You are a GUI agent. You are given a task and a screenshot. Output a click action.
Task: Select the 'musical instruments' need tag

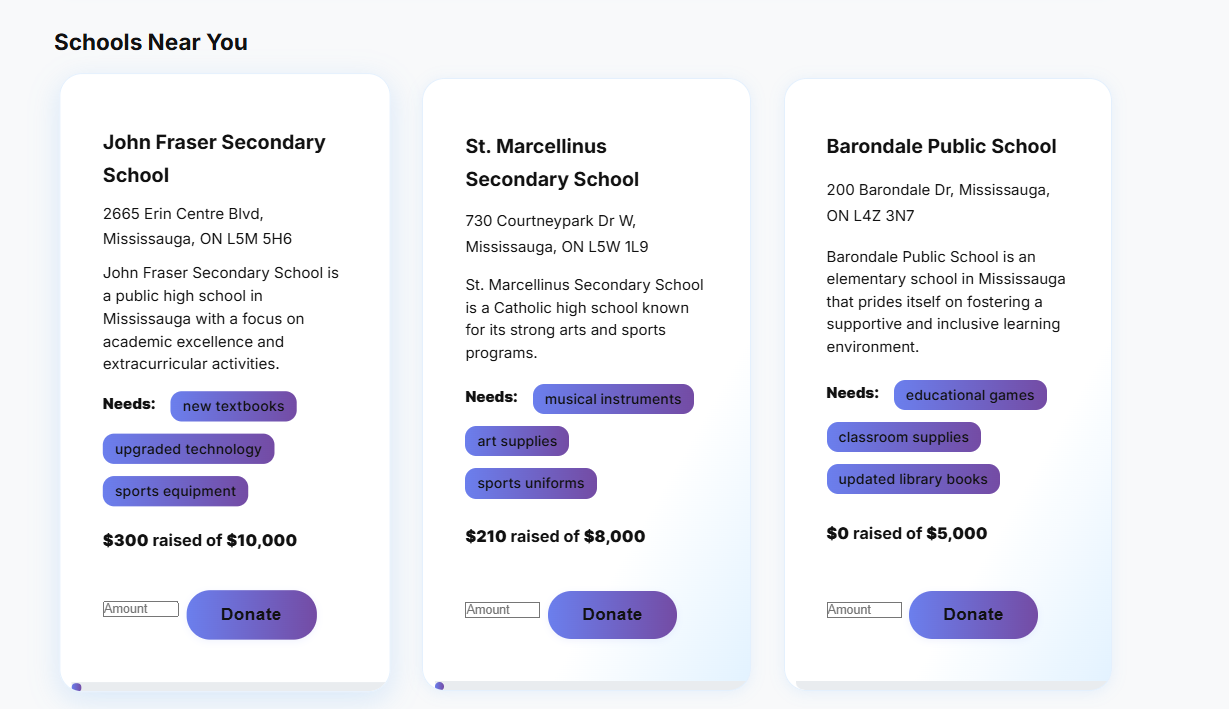click(613, 399)
